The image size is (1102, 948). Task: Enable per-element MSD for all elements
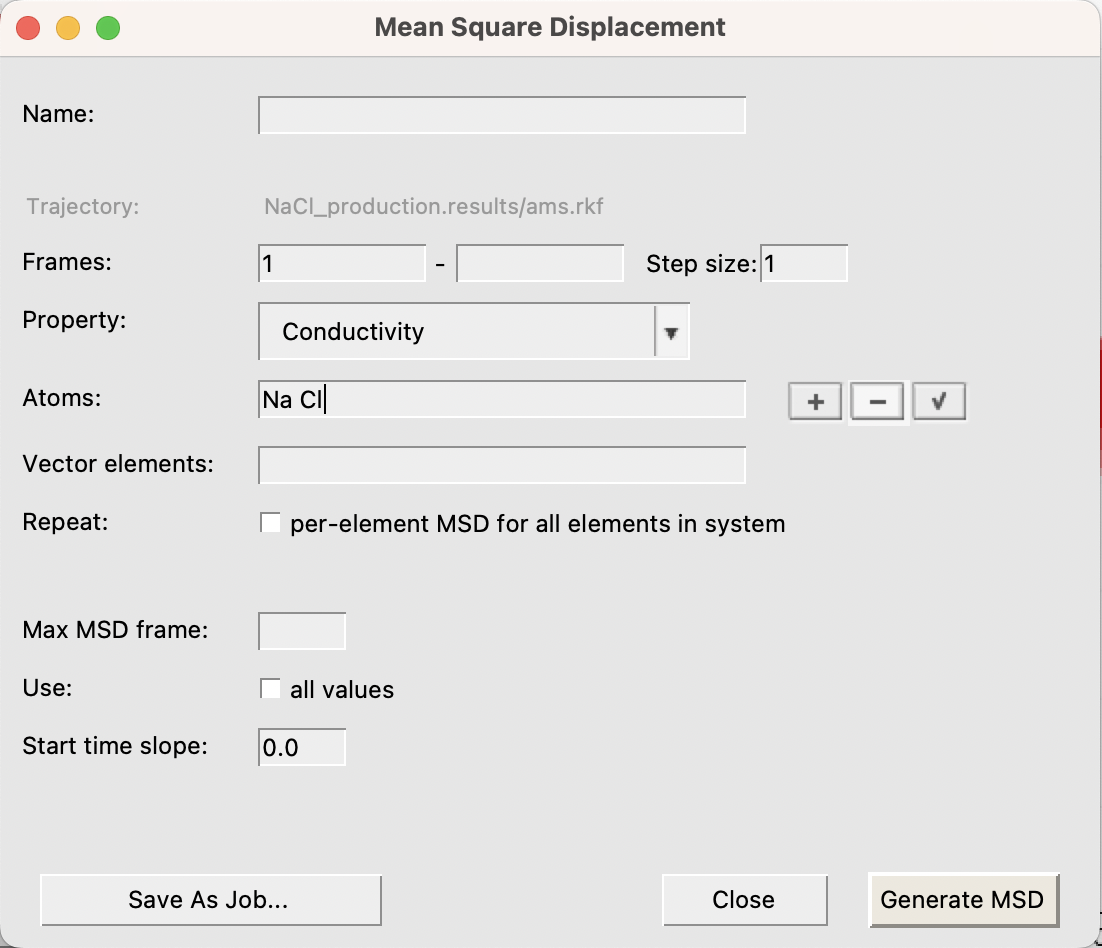pyautogui.click(x=270, y=523)
